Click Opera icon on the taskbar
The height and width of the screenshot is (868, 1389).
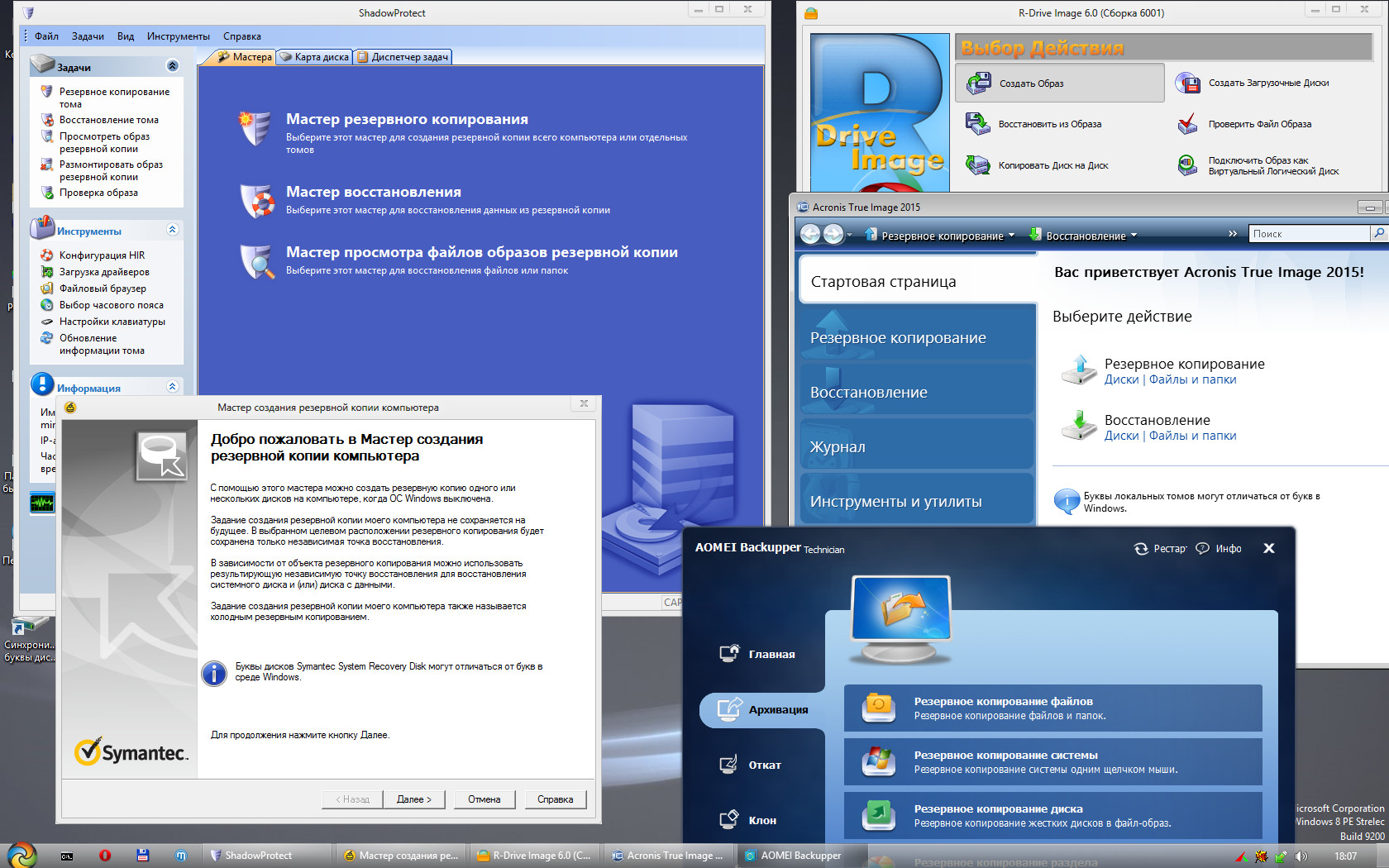pos(105,856)
